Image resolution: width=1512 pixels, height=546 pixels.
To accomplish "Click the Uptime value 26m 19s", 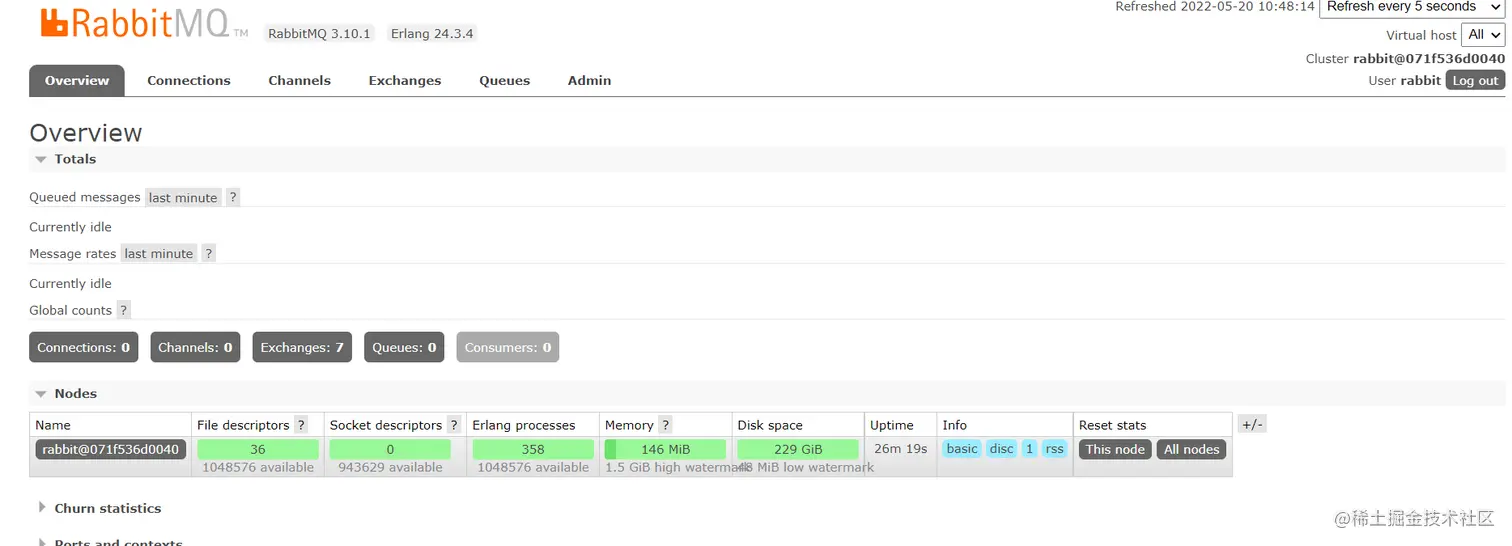I will (x=899, y=449).
